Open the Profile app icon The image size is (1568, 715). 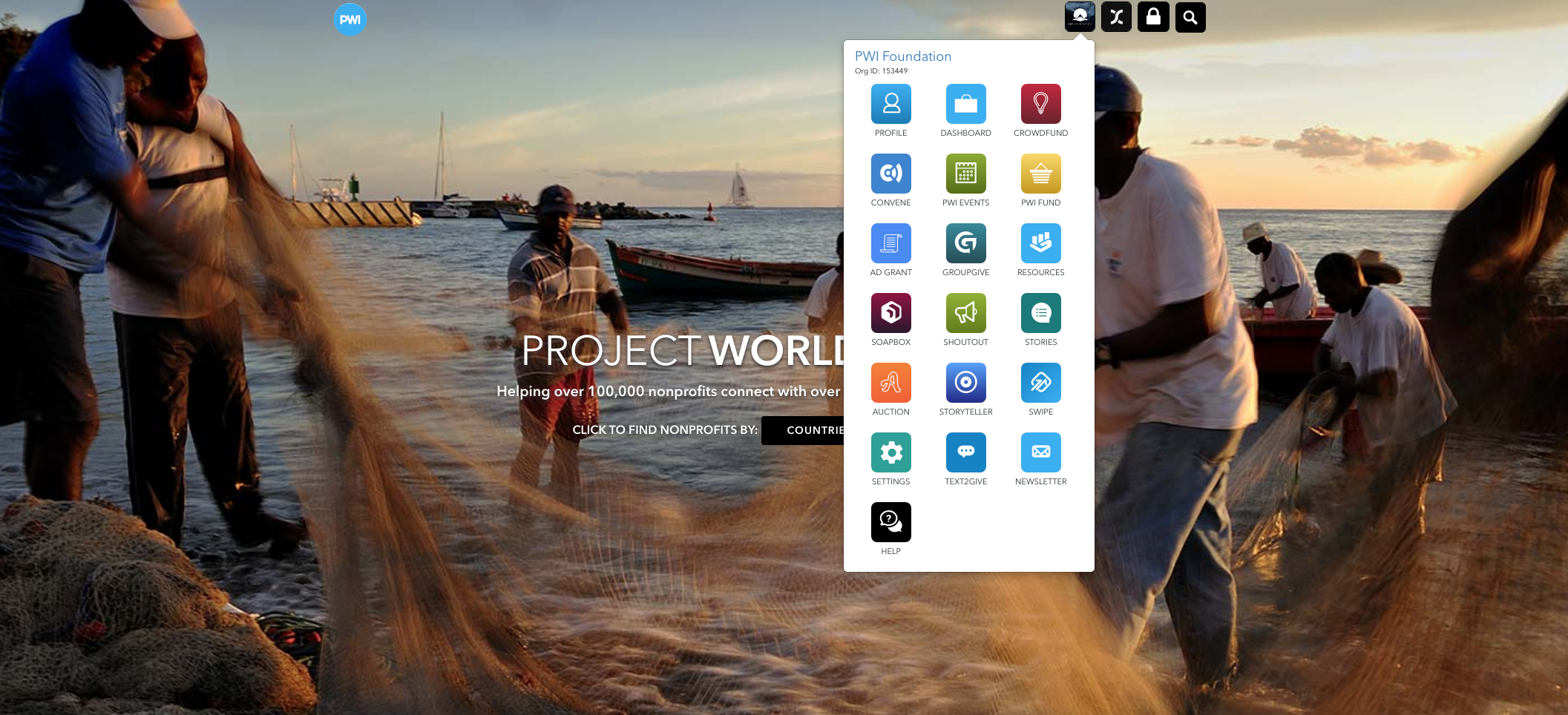[x=890, y=104]
